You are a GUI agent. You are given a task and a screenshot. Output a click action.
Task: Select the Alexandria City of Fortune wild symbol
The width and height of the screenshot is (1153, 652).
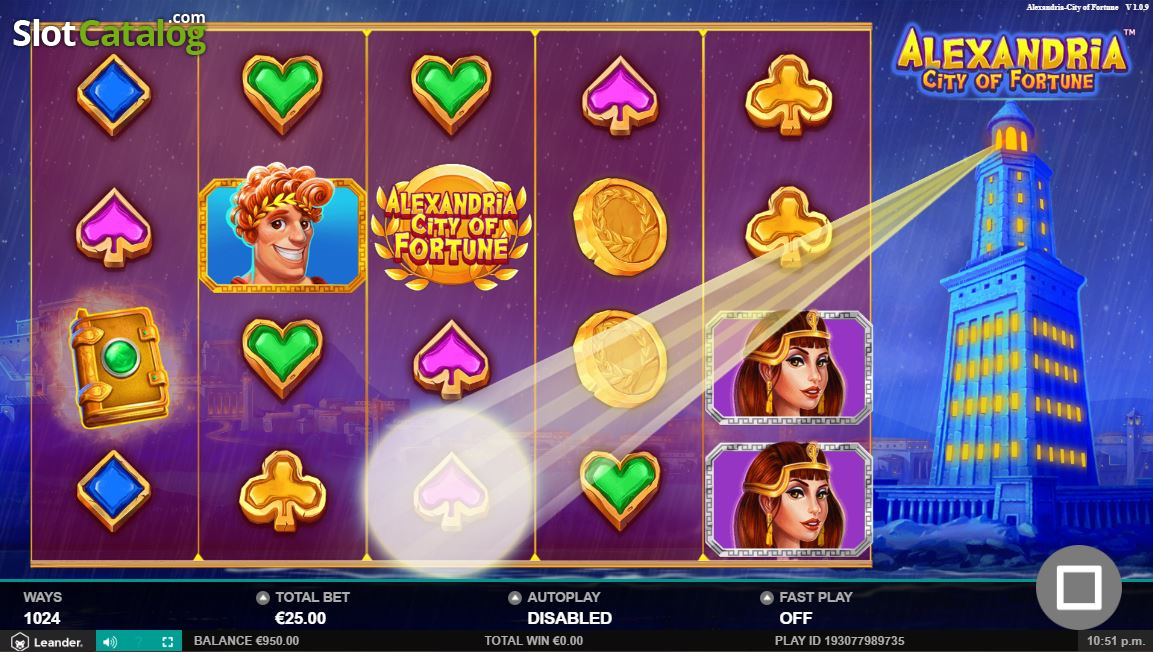pyautogui.click(x=451, y=226)
